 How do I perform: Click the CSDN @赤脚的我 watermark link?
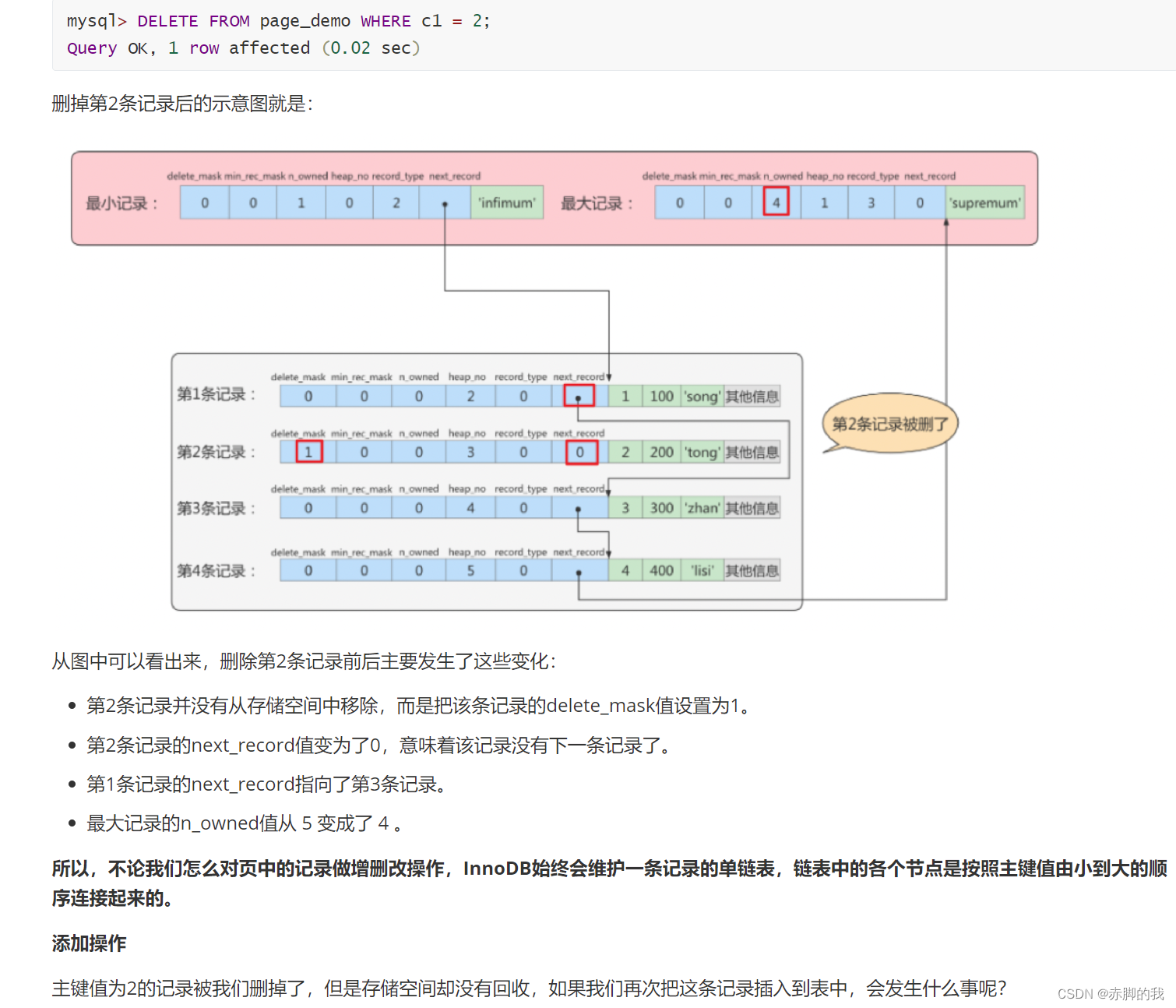tap(1109, 993)
